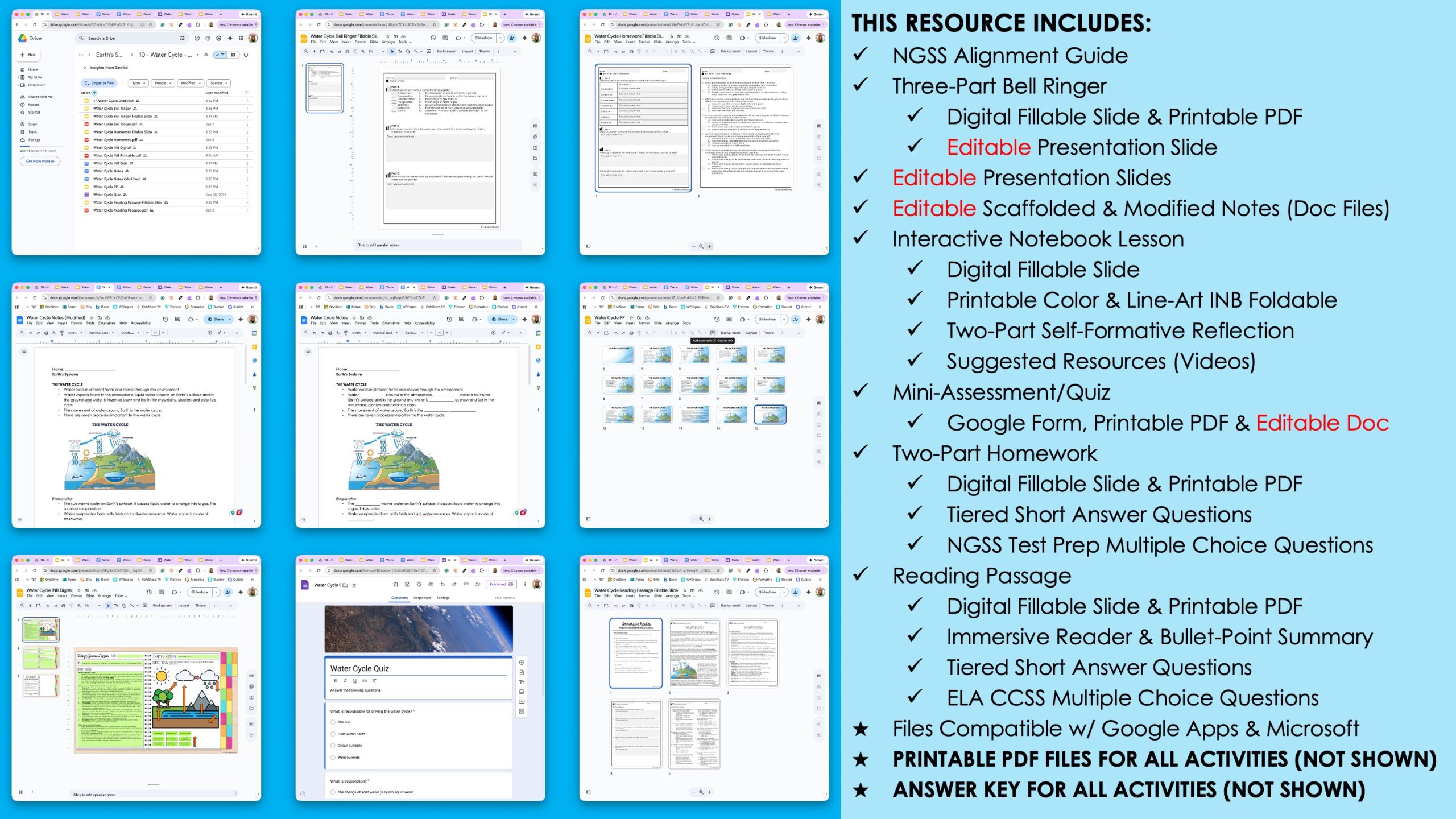Click Add question icon in Forms sidebar
The width and height of the screenshot is (1456, 819).
coord(522,662)
